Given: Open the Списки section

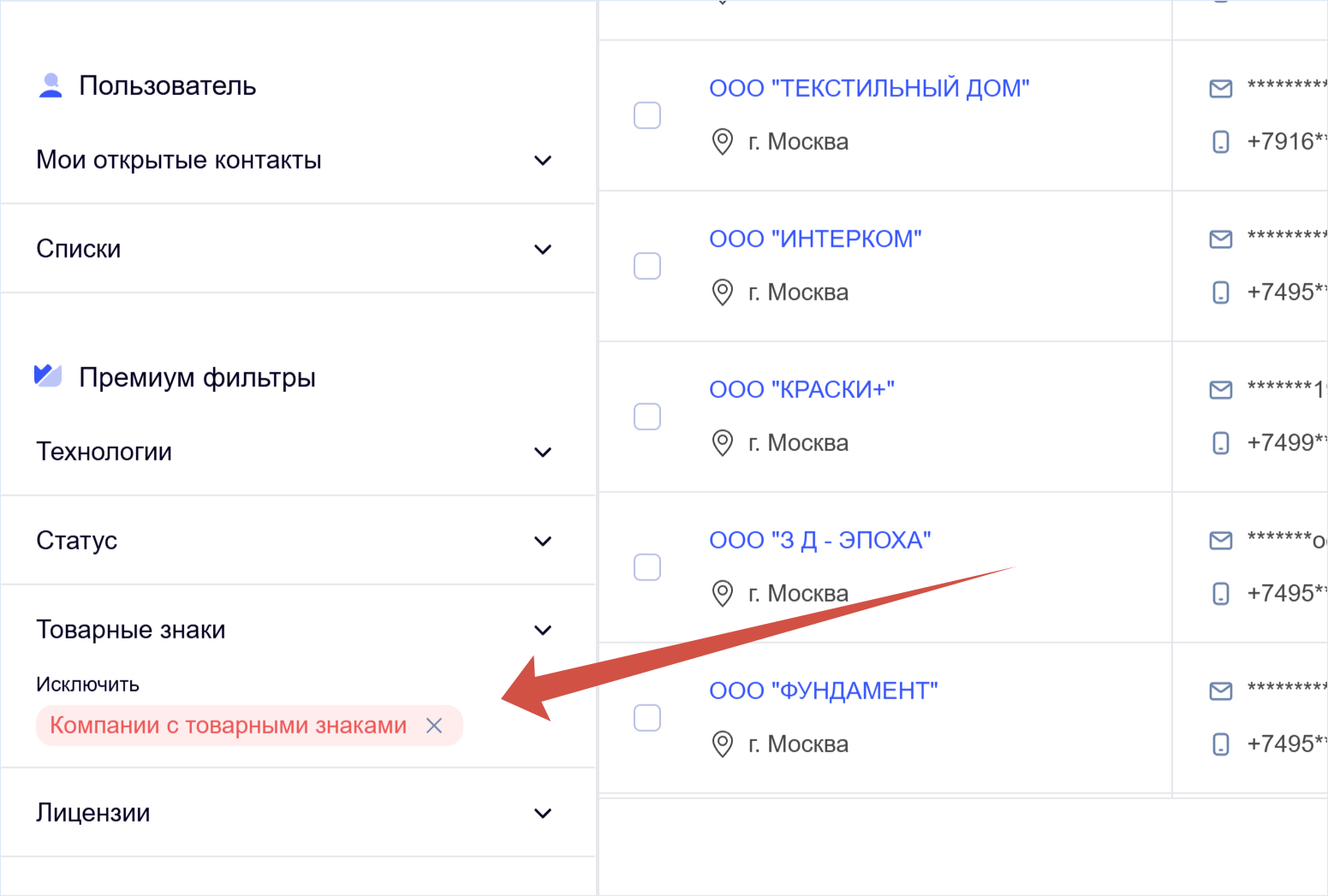Looking at the screenshot, I should (x=543, y=248).
